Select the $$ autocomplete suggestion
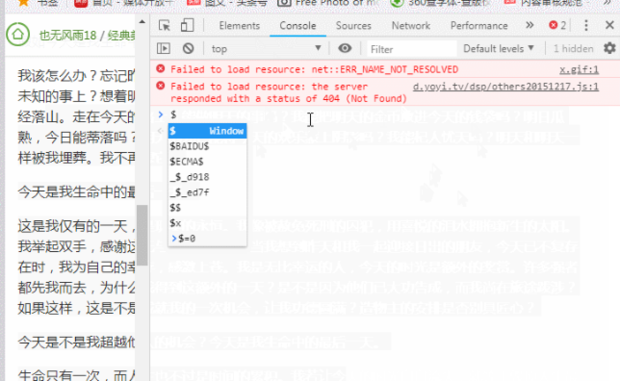The width and height of the screenshot is (620, 381). coord(208,208)
